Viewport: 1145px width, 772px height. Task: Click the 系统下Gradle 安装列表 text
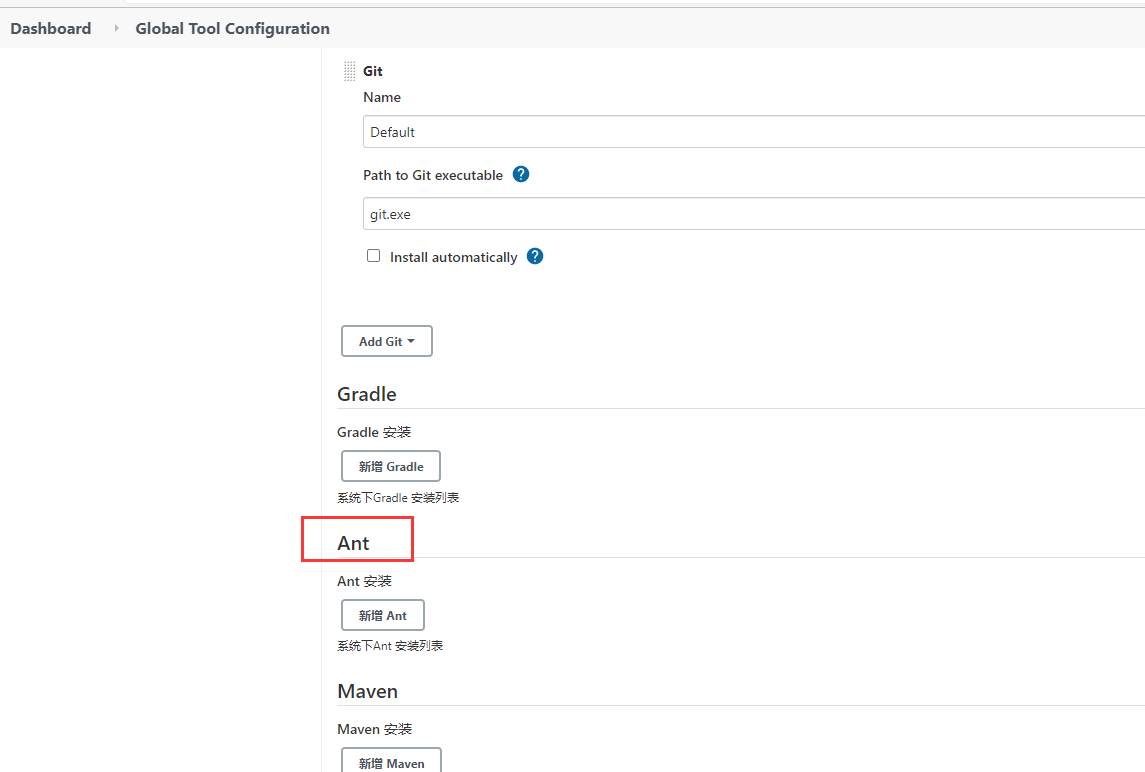(398, 497)
